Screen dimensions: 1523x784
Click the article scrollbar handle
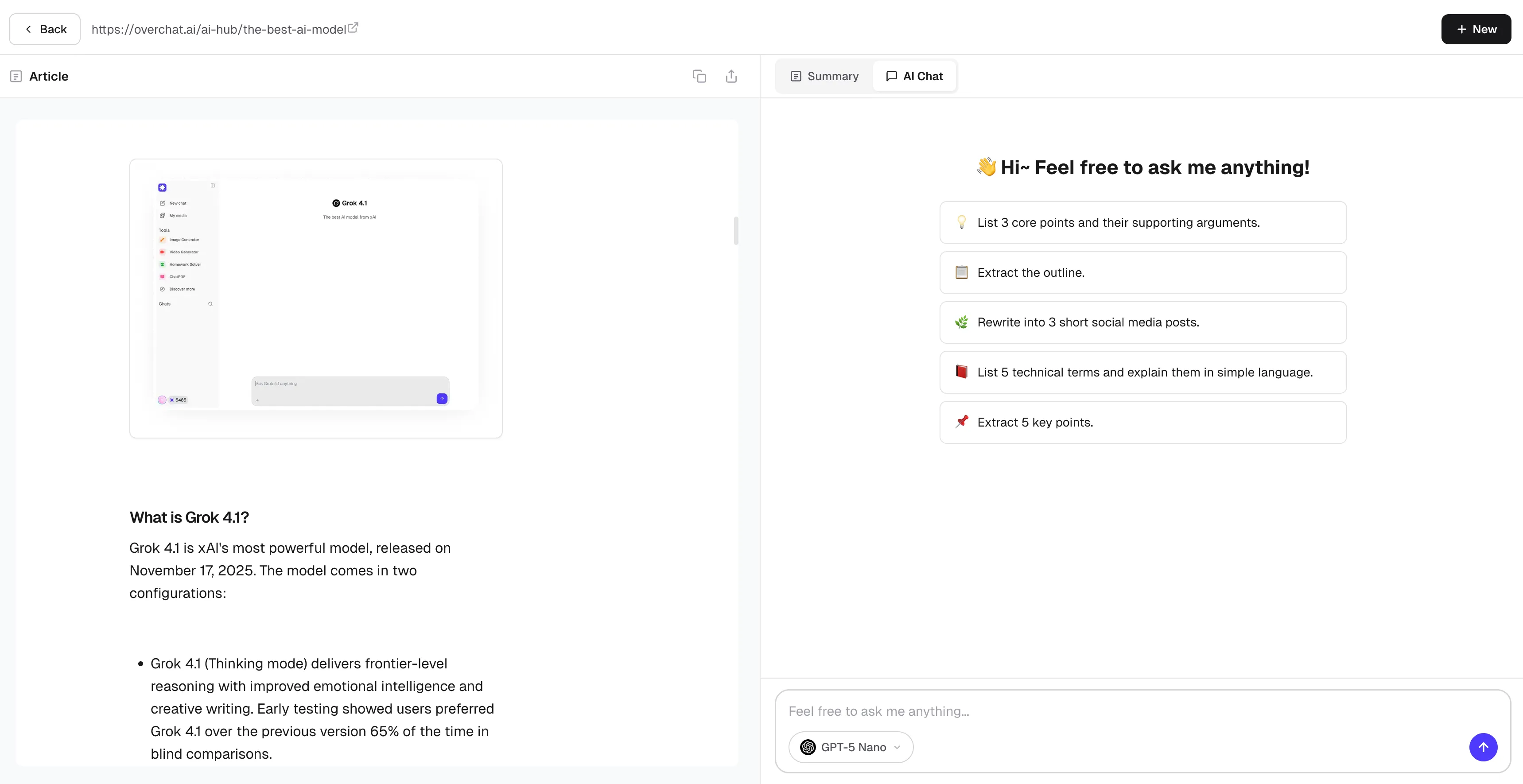tap(735, 231)
